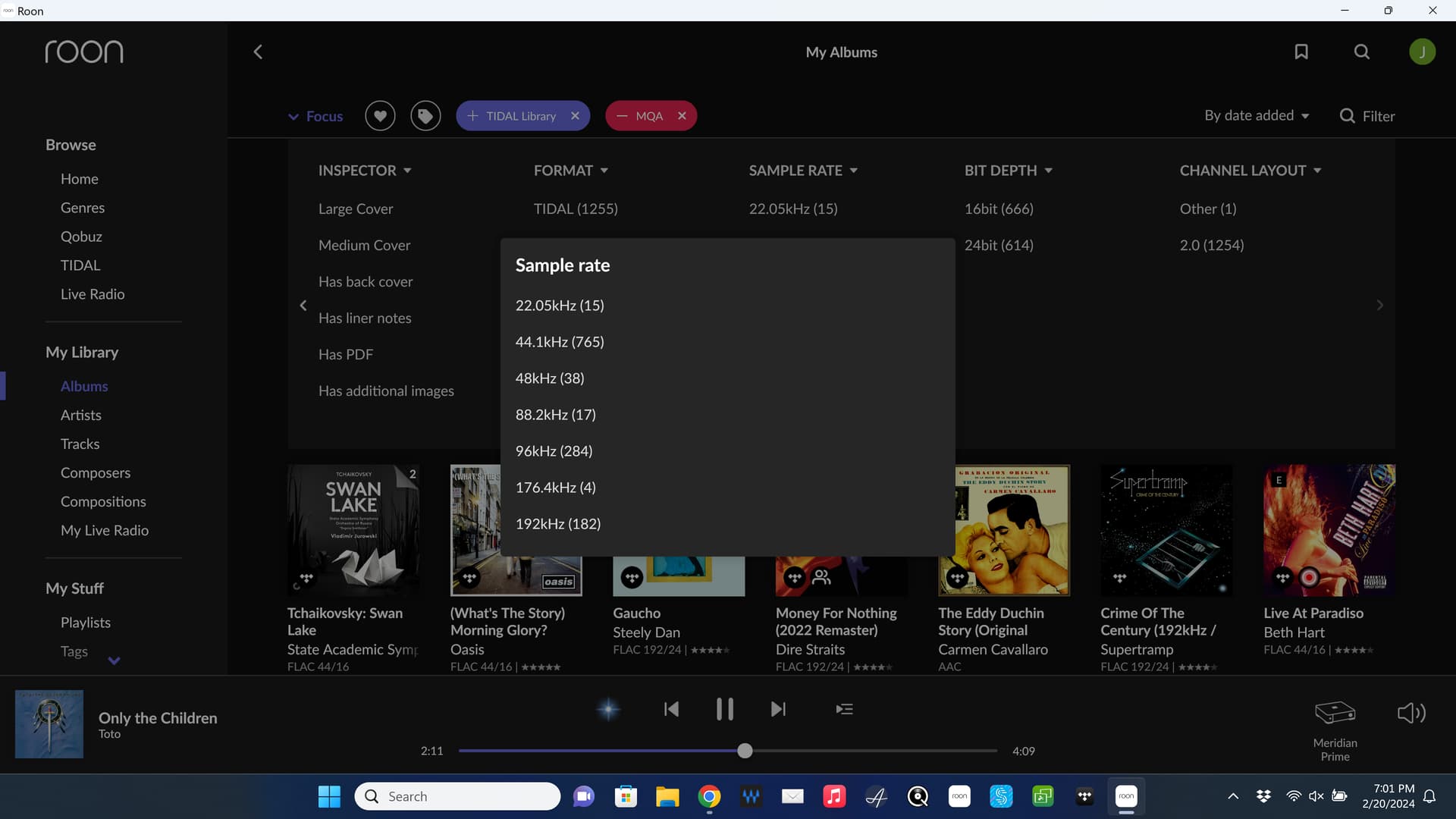
Task: Filter by 16bit (666) bit depth
Action: 999,209
